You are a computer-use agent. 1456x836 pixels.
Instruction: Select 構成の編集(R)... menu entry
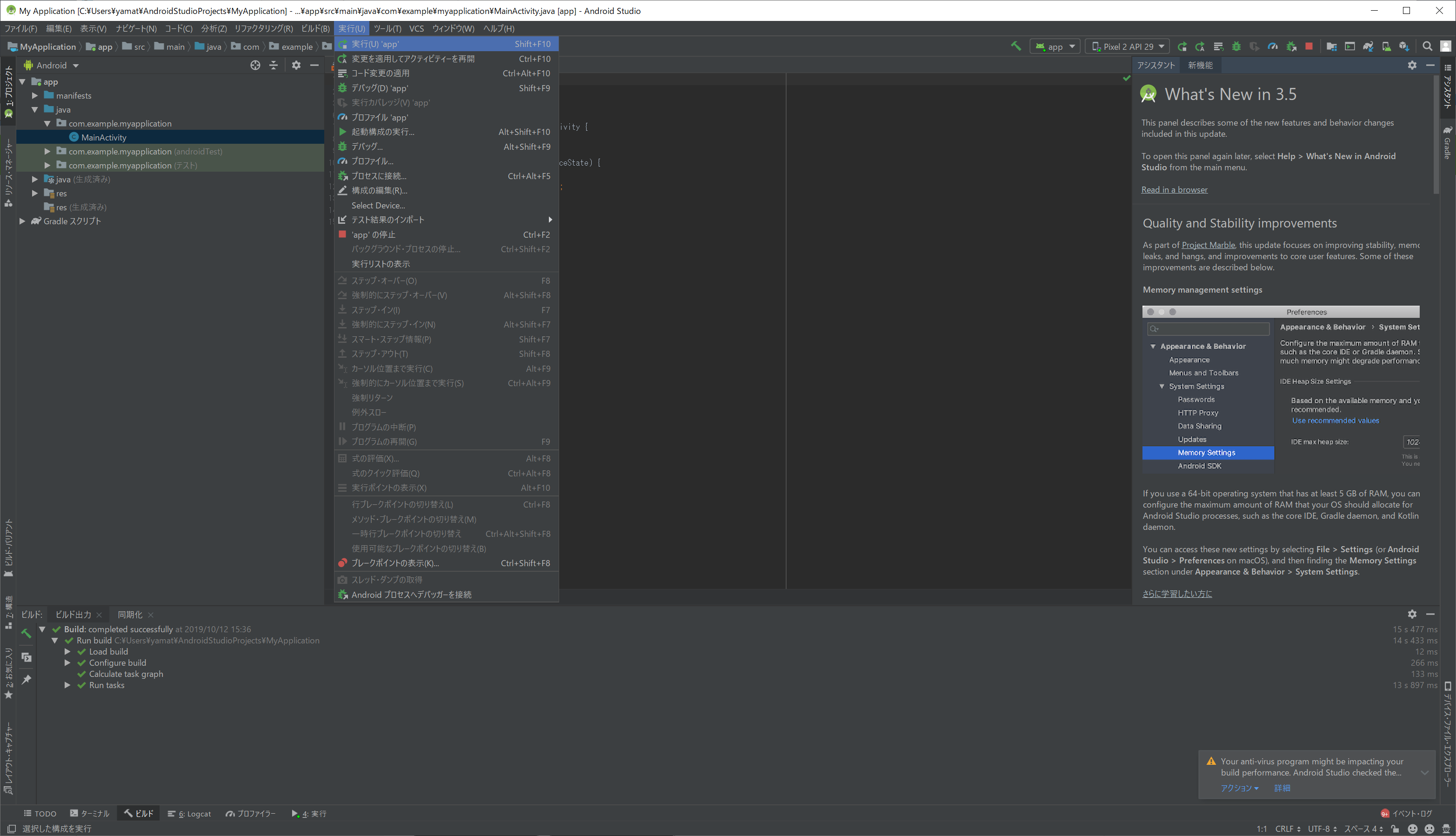379,191
